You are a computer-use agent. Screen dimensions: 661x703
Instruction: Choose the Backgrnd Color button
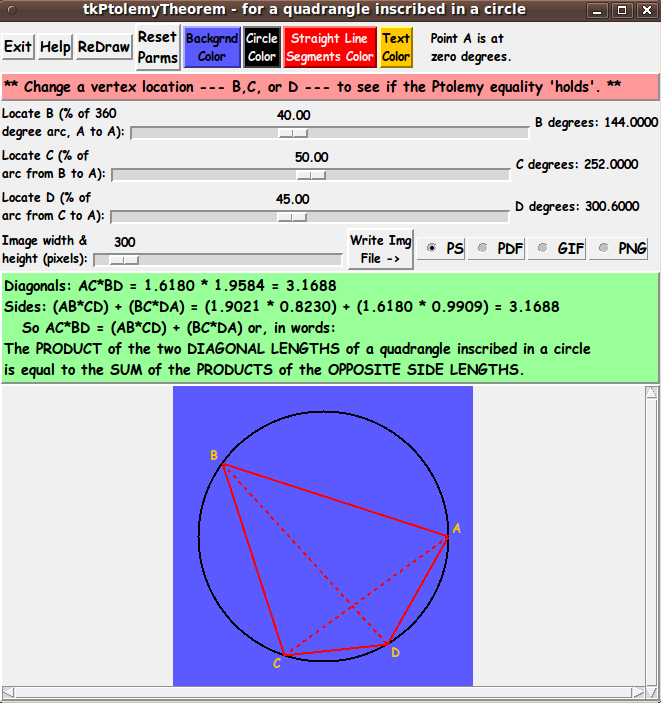(212, 47)
